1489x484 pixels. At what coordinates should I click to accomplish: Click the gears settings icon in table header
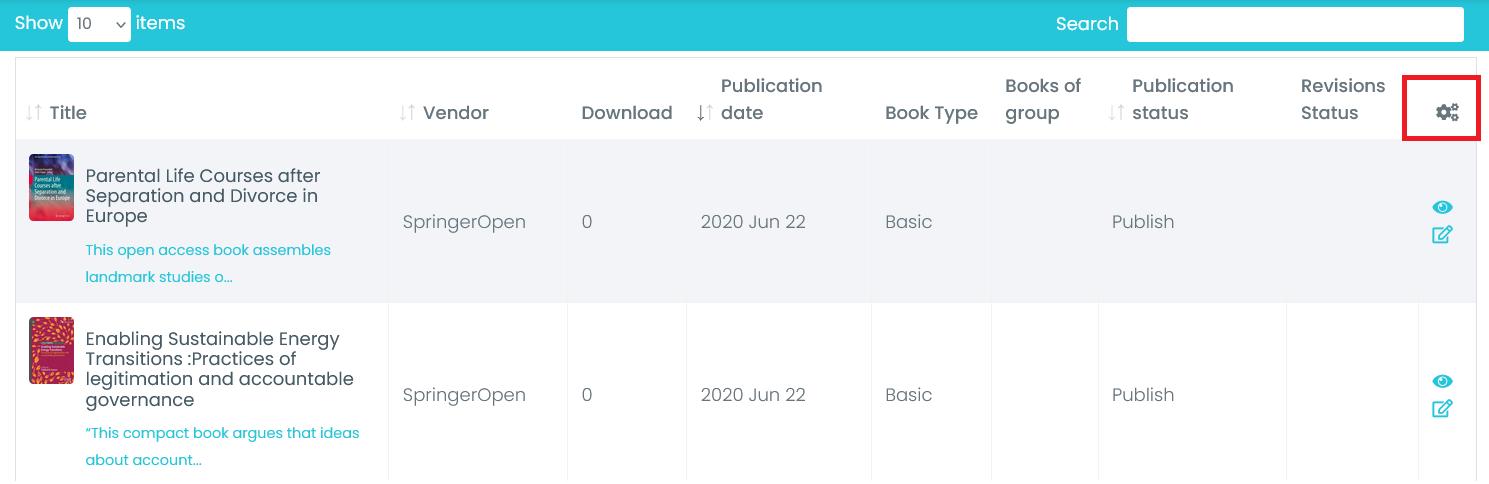[x=1446, y=112]
